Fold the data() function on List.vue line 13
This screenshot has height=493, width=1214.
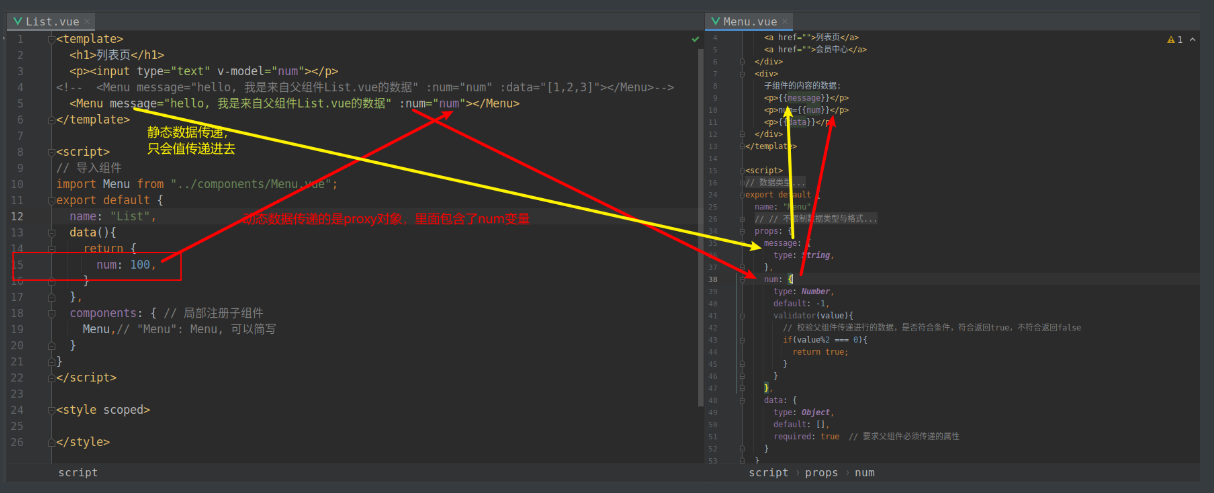pyautogui.click(x=50, y=233)
